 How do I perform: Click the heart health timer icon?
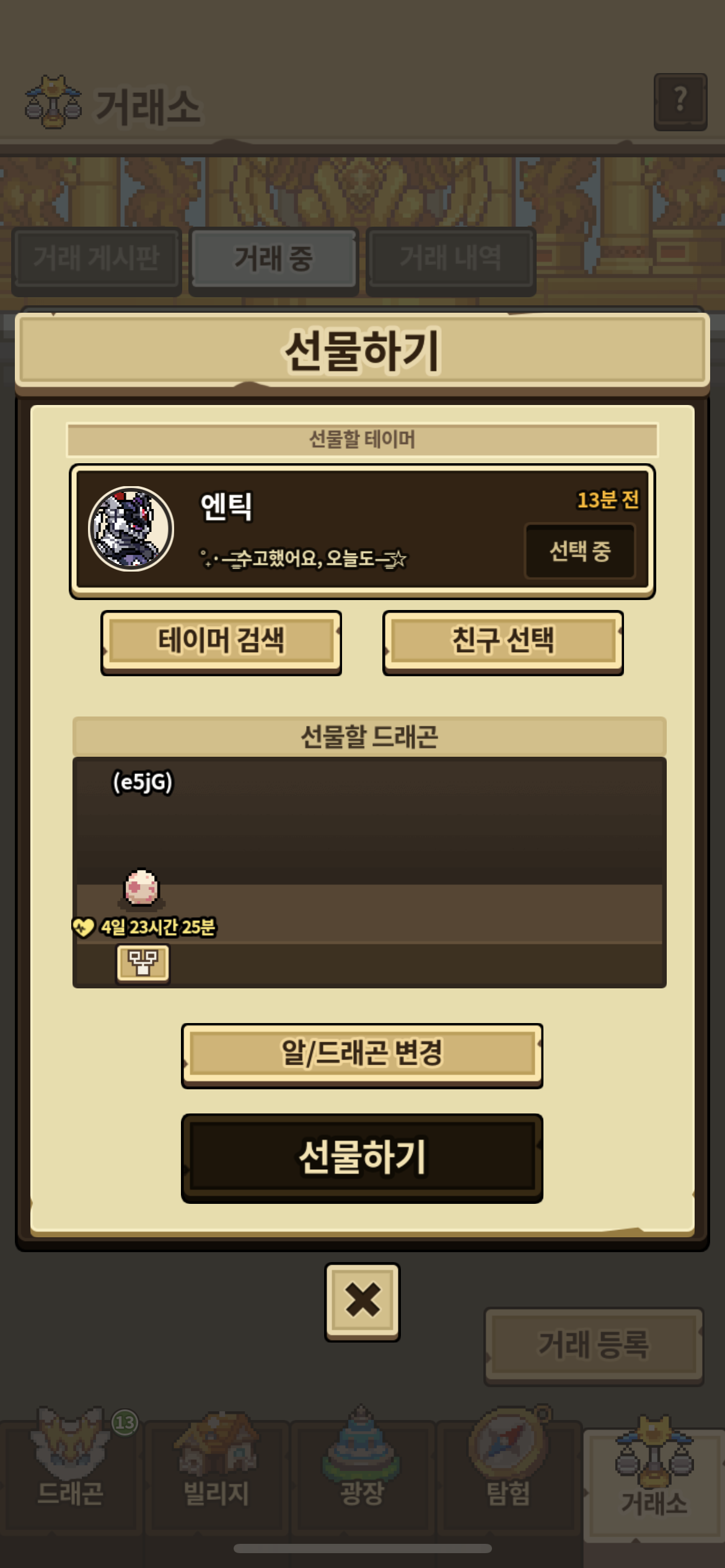pyautogui.click(x=83, y=927)
